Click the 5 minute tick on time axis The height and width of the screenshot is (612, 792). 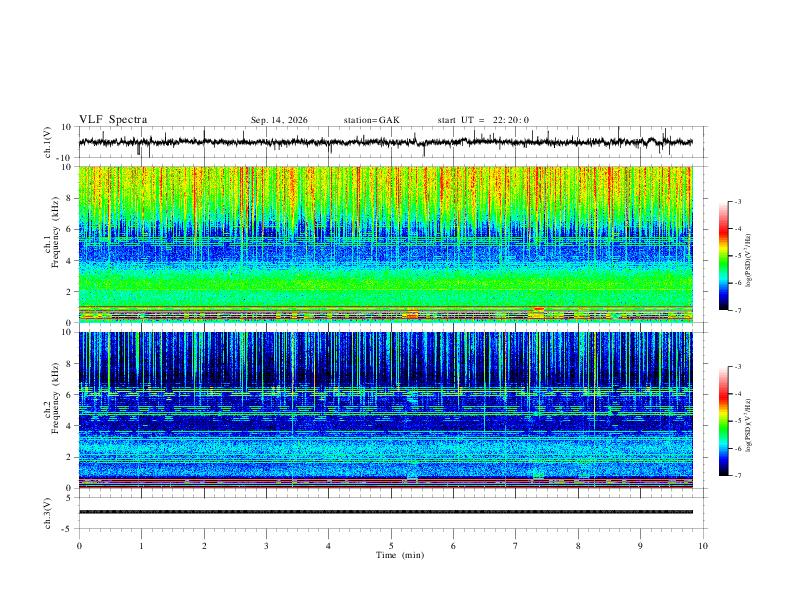[x=391, y=546]
